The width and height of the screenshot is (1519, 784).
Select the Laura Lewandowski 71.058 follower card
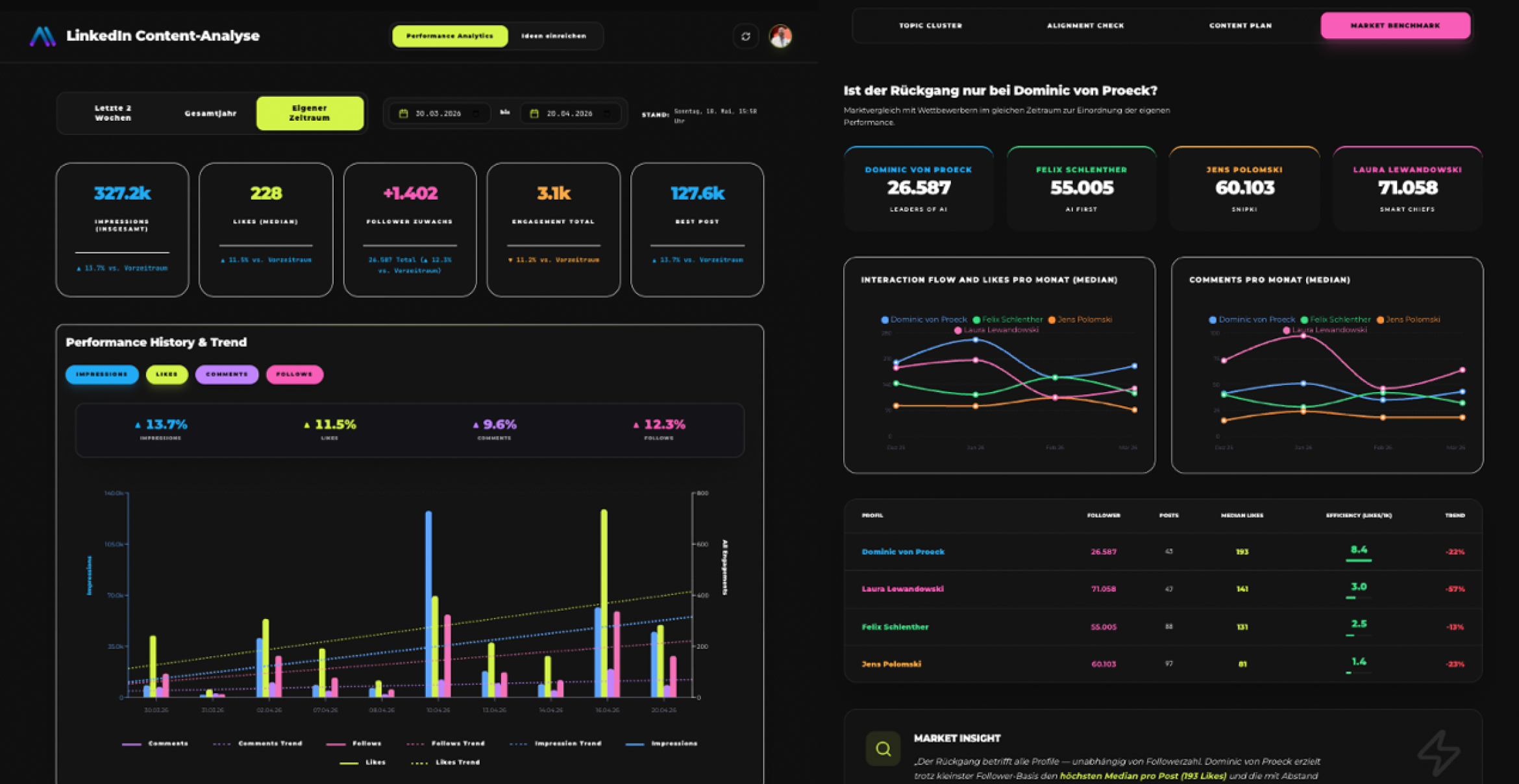(1407, 189)
